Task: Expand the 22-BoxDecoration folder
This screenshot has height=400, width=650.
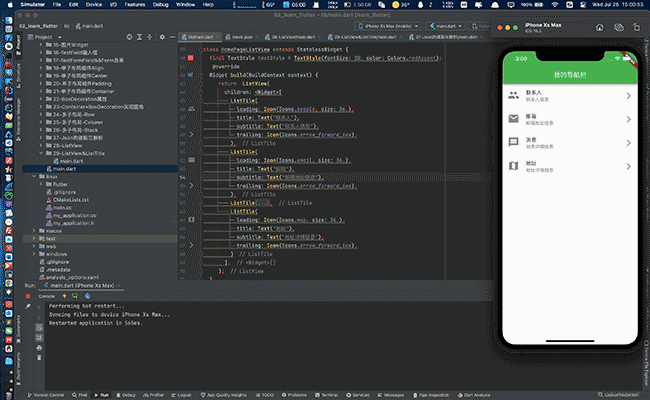Action: tap(41, 99)
